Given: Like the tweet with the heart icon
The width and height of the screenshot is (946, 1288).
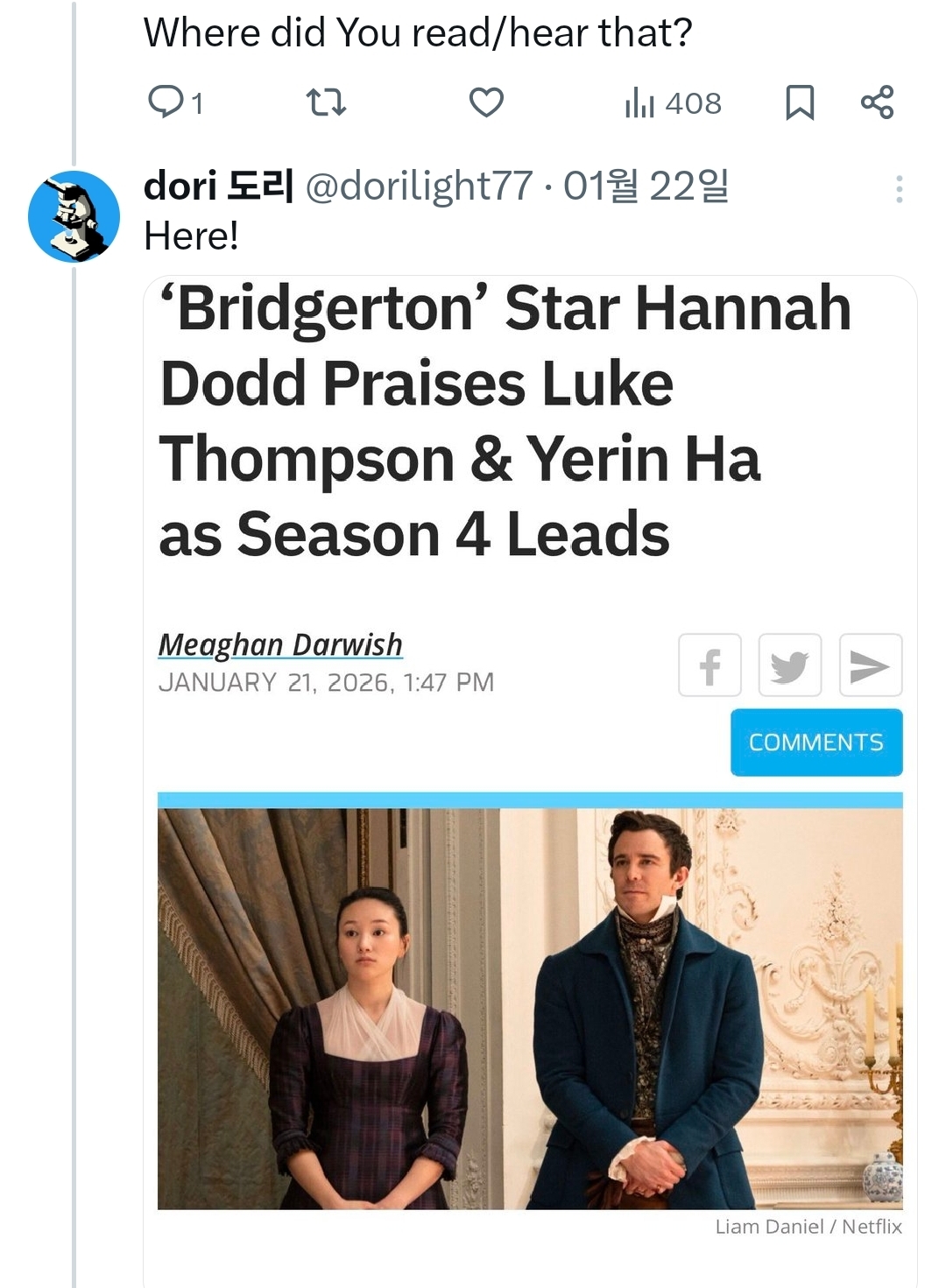Looking at the screenshot, I should (486, 102).
